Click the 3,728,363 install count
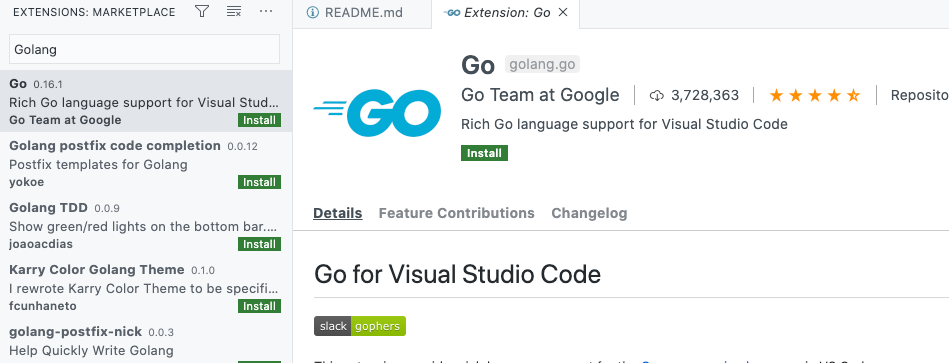The width and height of the screenshot is (949, 363). pyautogui.click(x=705, y=96)
